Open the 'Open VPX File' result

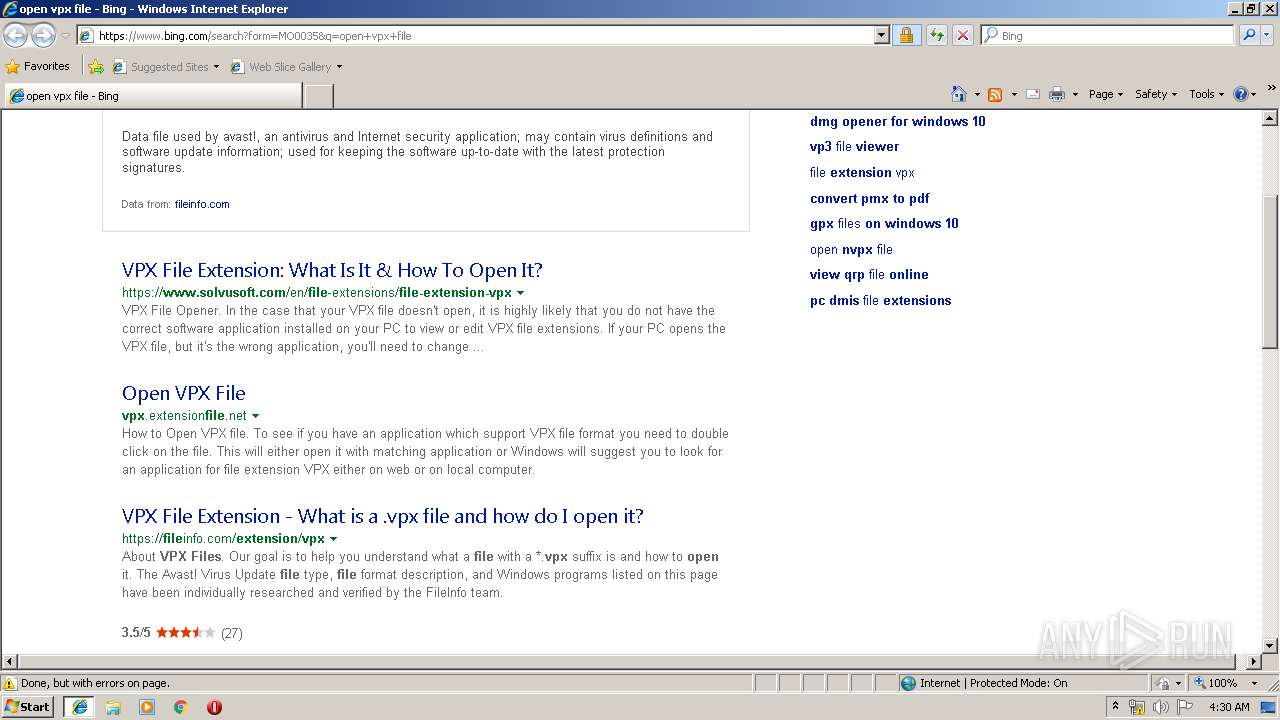coord(183,393)
